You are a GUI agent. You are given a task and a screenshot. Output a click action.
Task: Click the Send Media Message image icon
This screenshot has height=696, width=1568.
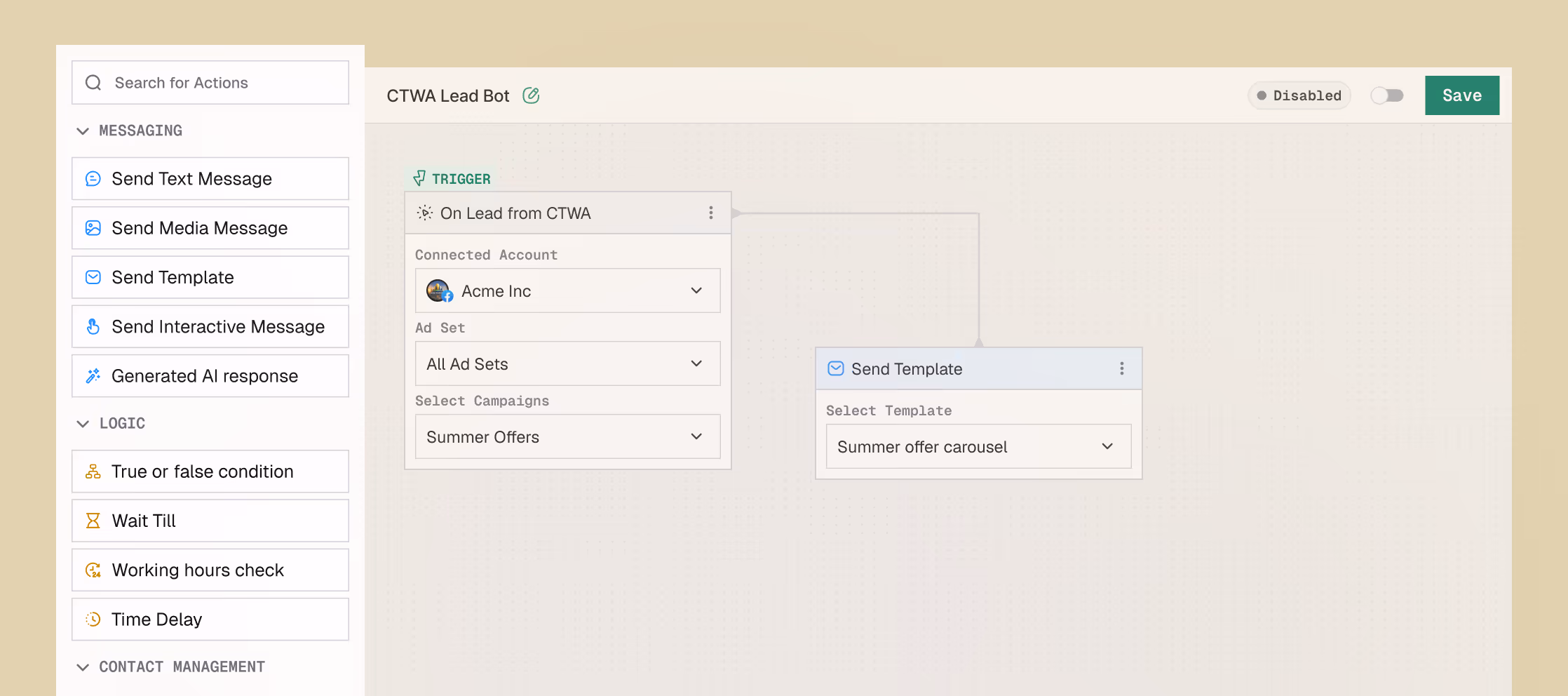coord(93,228)
